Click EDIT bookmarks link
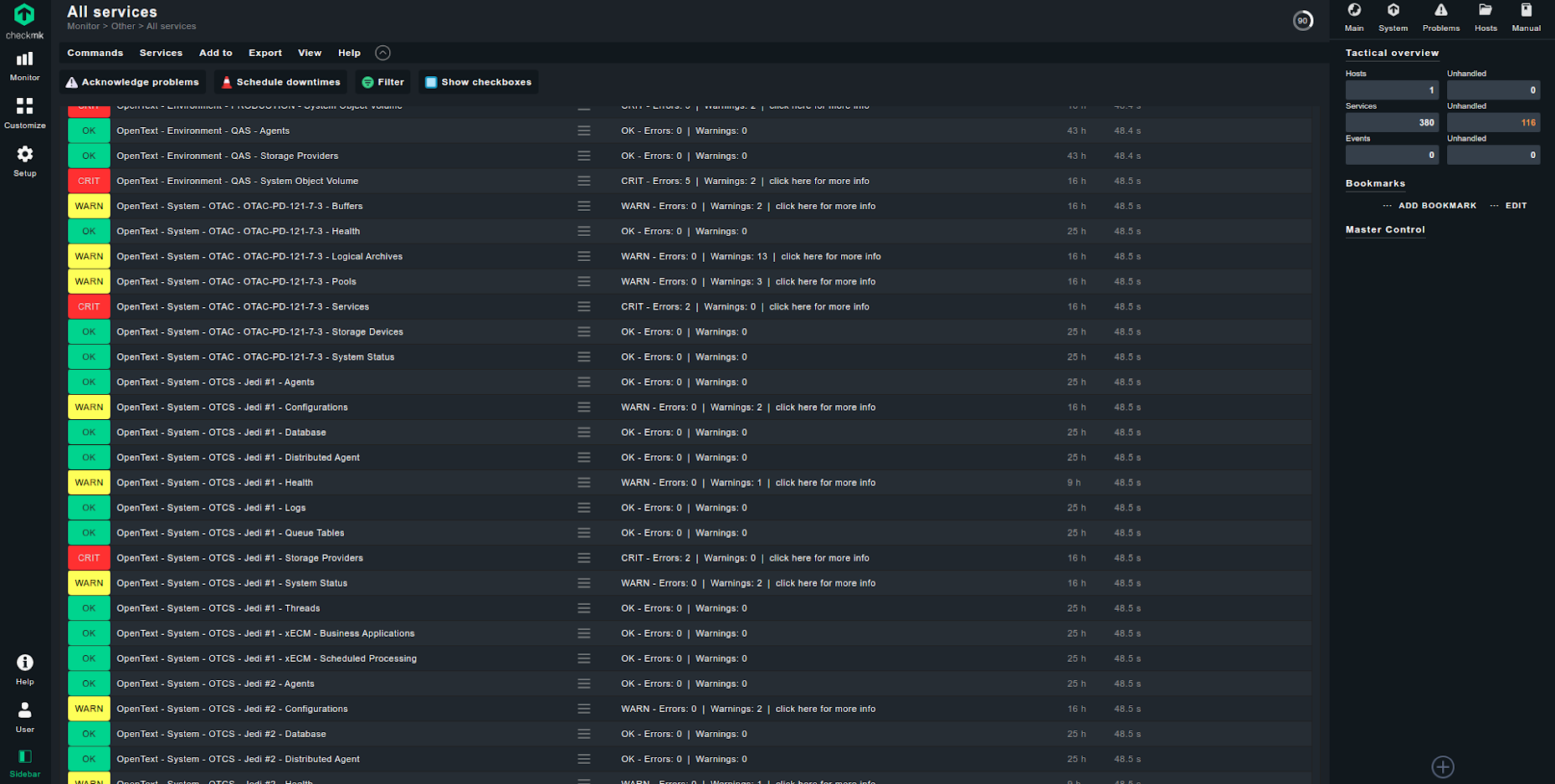1555x784 pixels. [x=1516, y=206]
